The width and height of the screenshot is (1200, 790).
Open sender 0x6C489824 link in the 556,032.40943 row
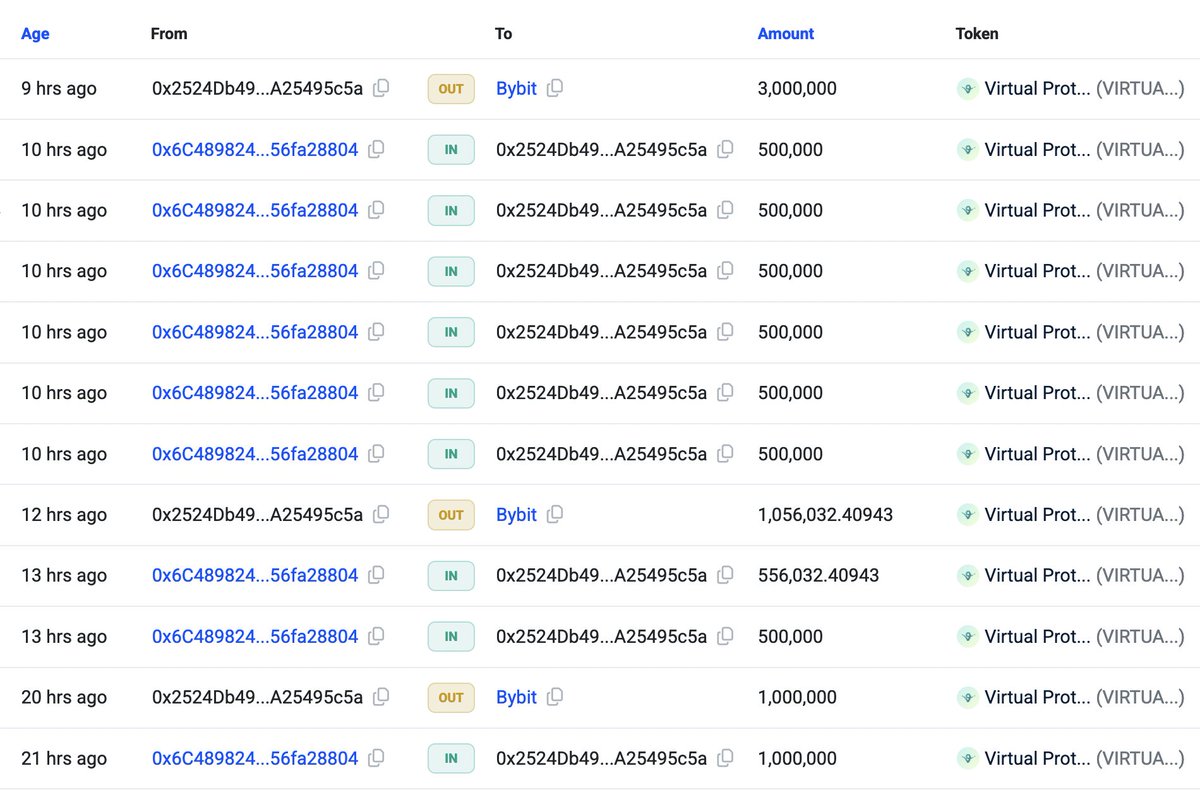coord(255,575)
